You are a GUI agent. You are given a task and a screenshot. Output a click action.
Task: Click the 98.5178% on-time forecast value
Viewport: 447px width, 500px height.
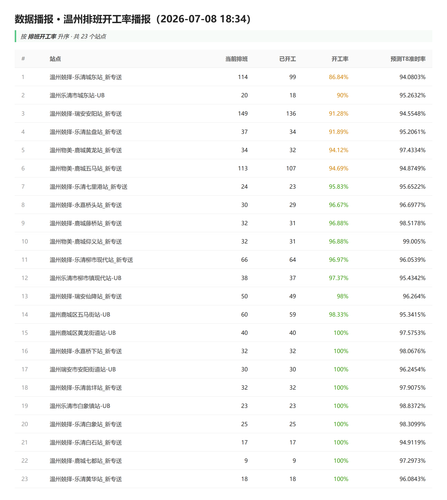[413, 223]
